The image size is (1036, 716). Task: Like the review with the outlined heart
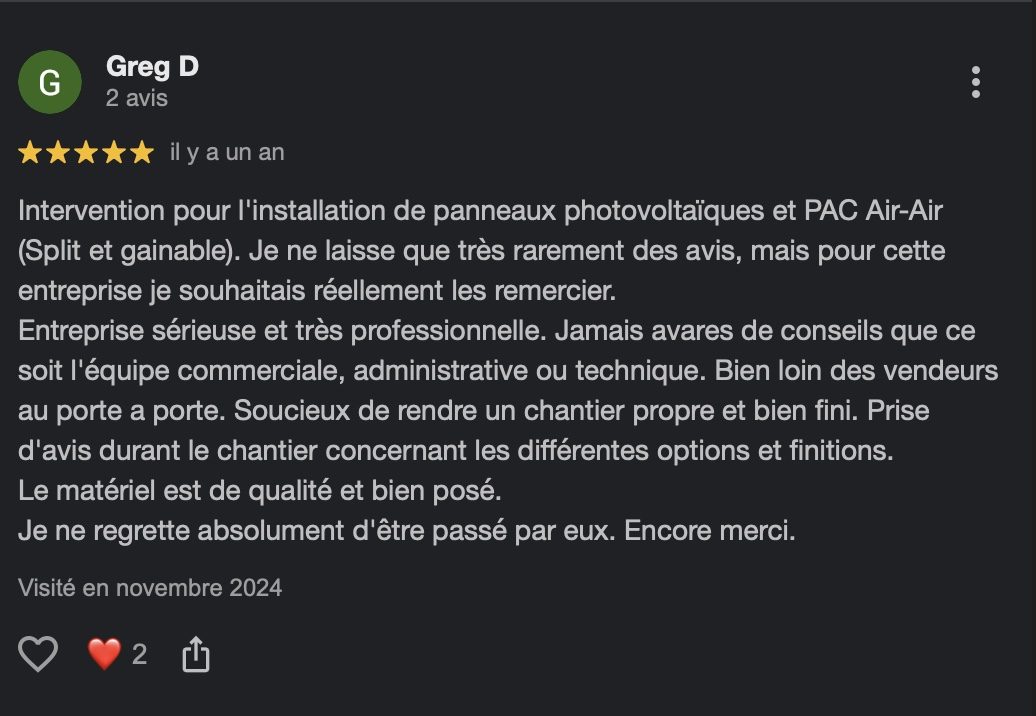(x=38, y=654)
